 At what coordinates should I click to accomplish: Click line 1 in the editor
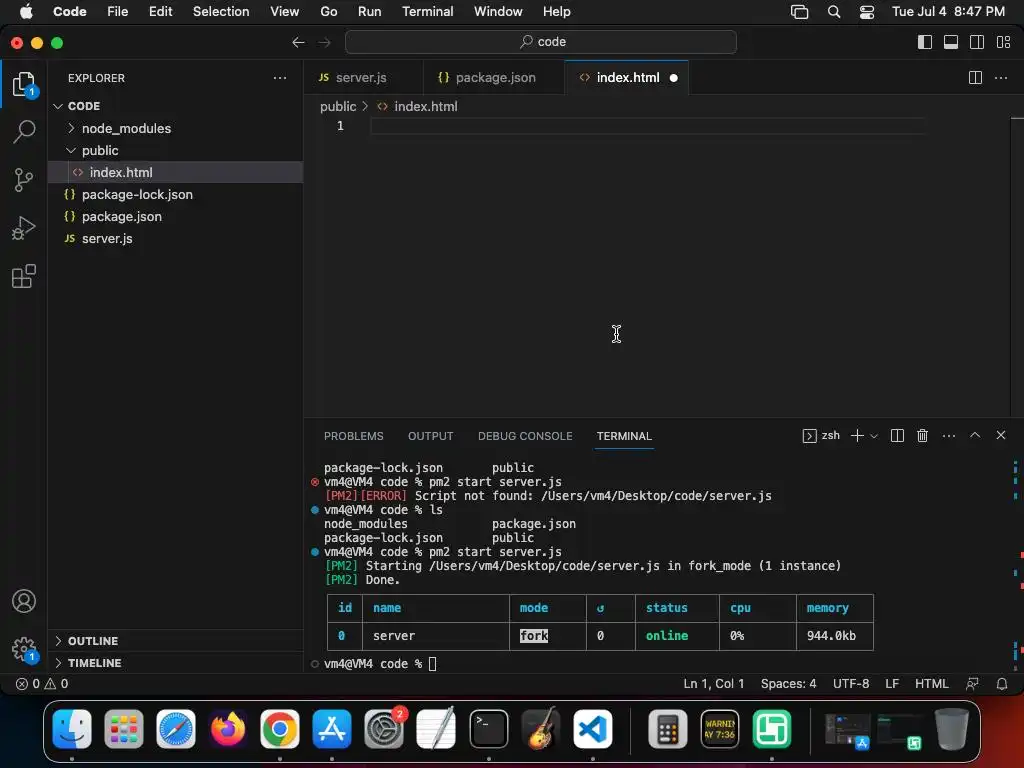648,125
